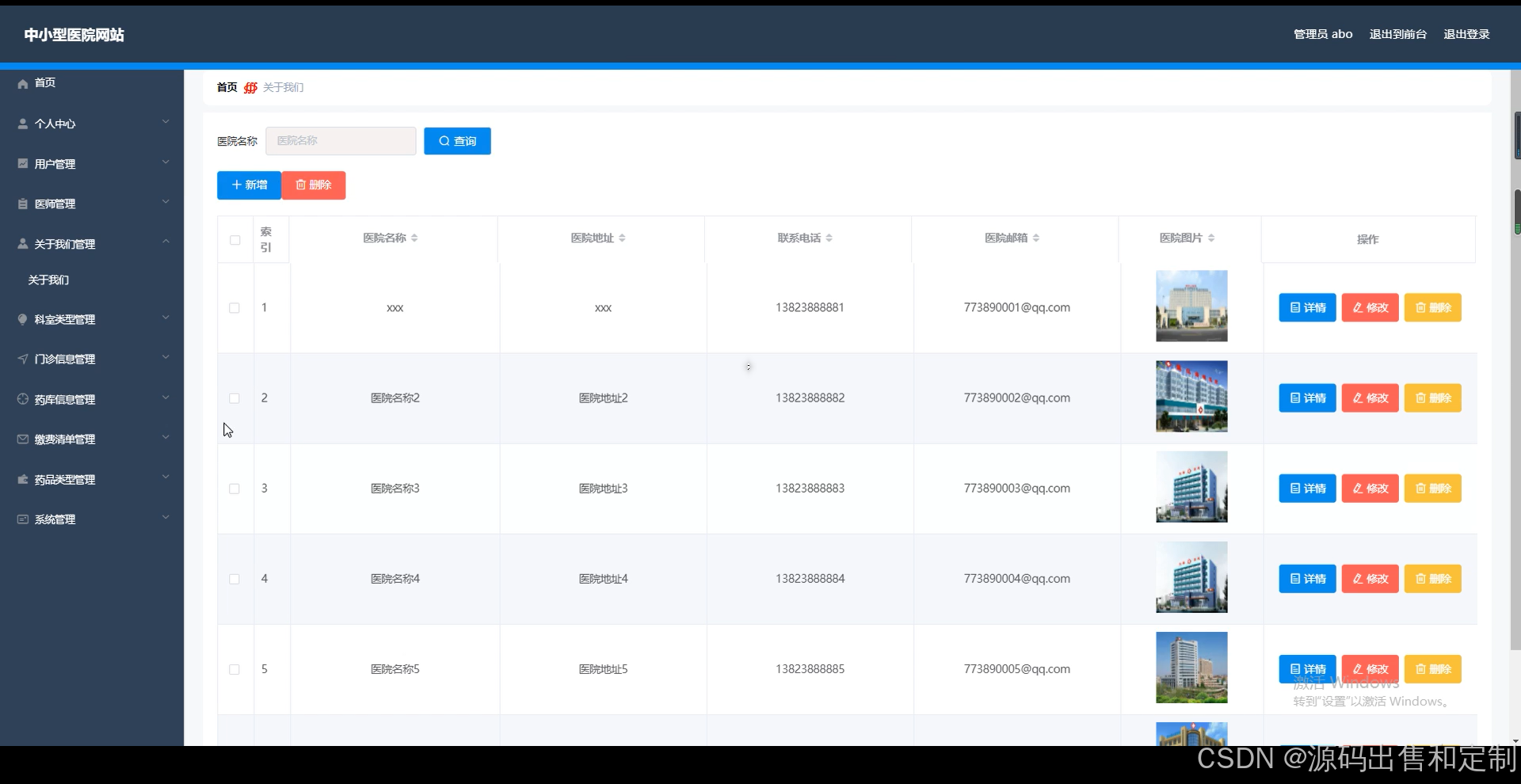This screenshot has height=784, width=1521.
Task: Open the 医师管理 menu label
Action: [55, 204]
